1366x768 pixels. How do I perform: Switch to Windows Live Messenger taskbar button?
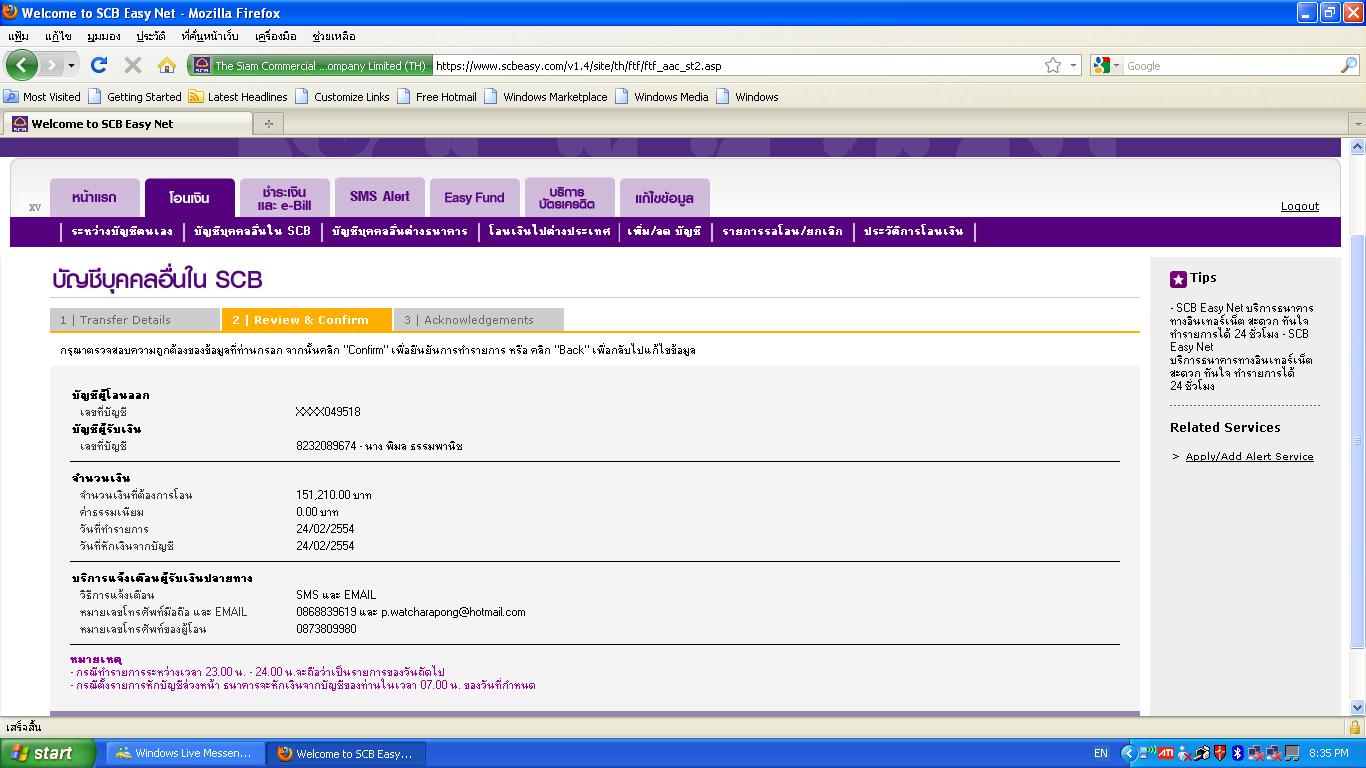tap(185, 753)
